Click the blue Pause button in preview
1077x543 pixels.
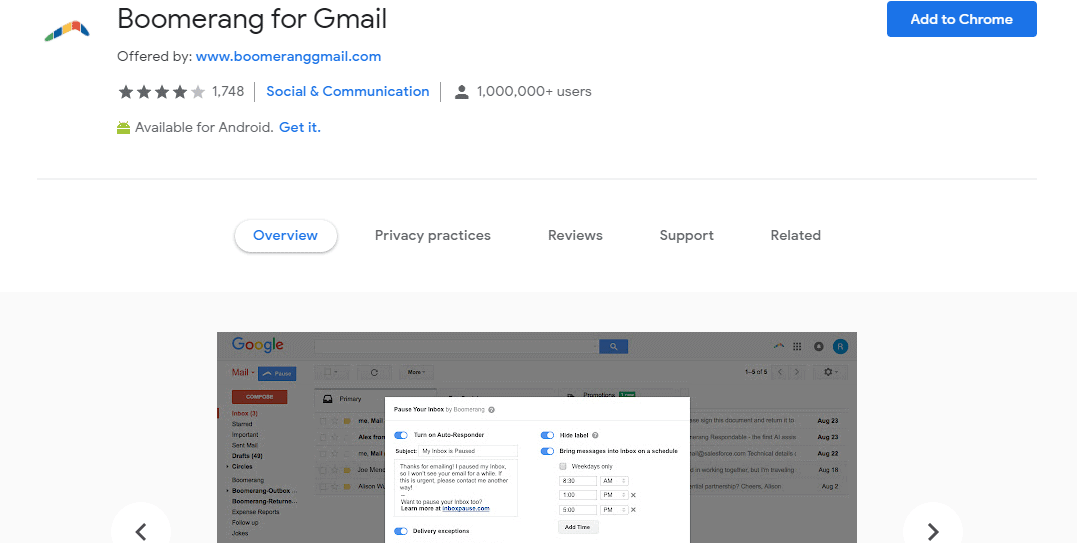click(277, 373)
